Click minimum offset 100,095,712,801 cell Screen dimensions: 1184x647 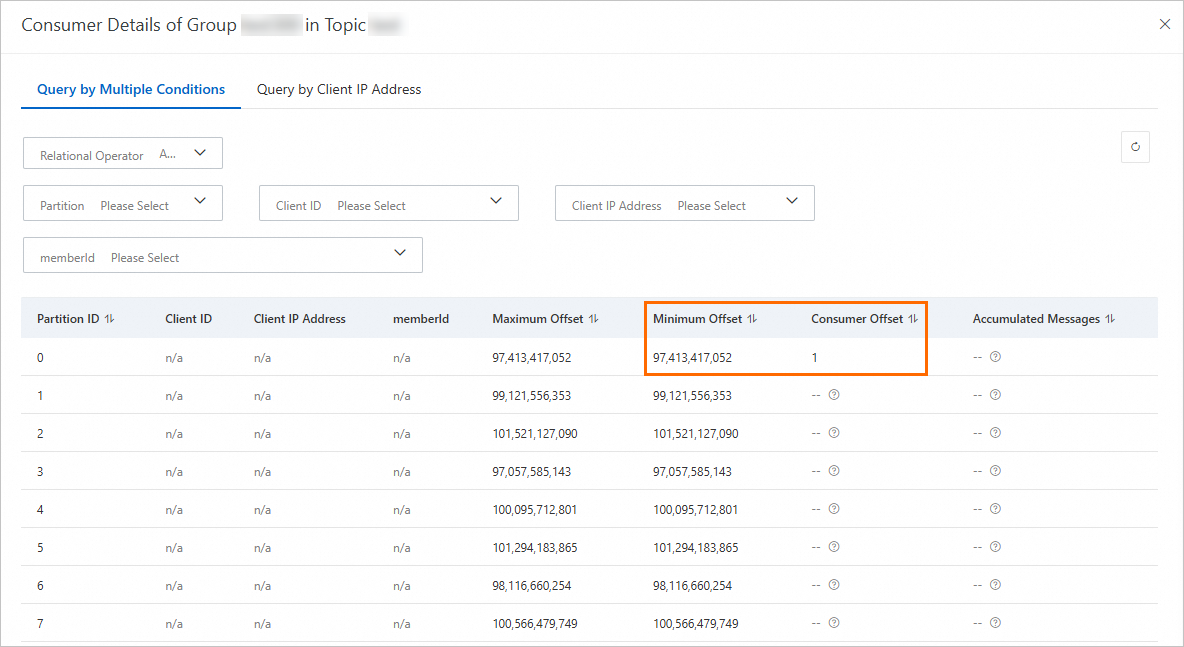point(695,510)
